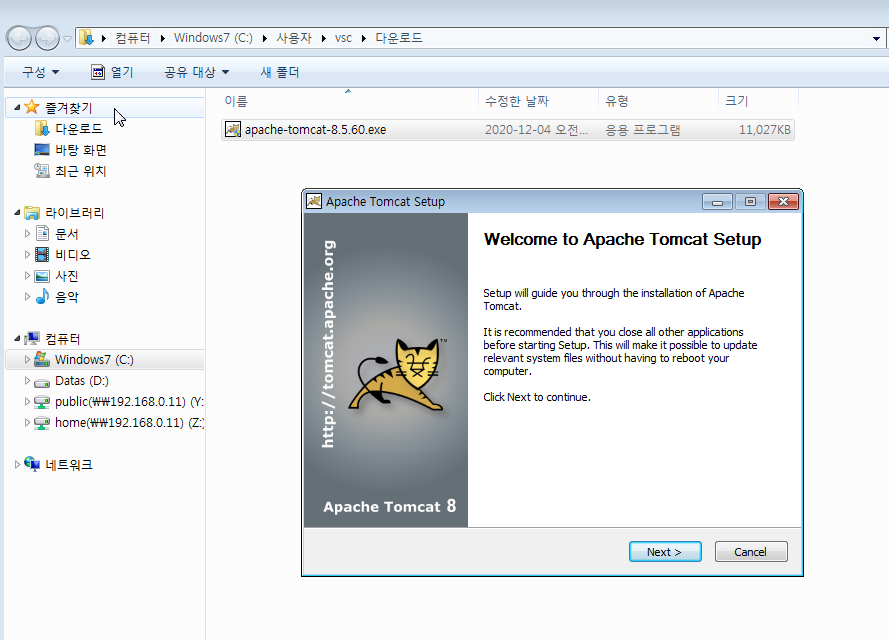Select 다운로드 folder icon in favorites

point(42,129)
